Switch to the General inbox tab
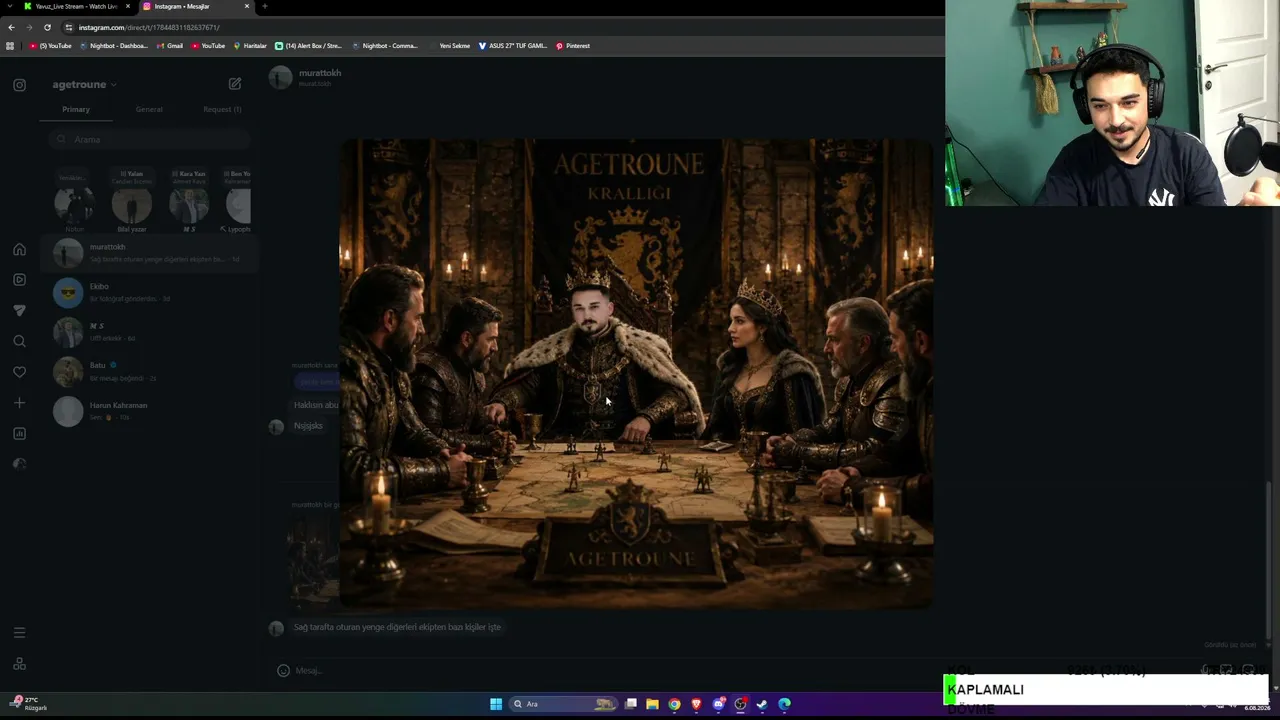The image size is (1280, 720). pyautogui.click(x=149, y=109)
